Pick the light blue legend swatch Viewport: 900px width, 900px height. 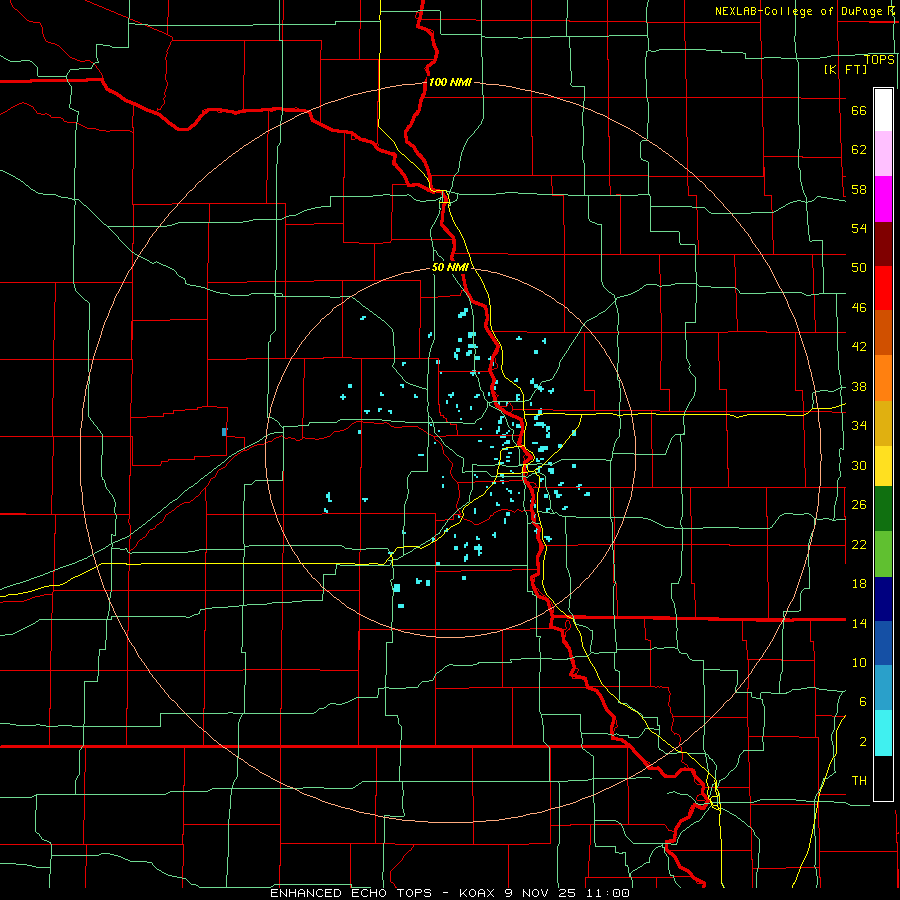point(883,688)
